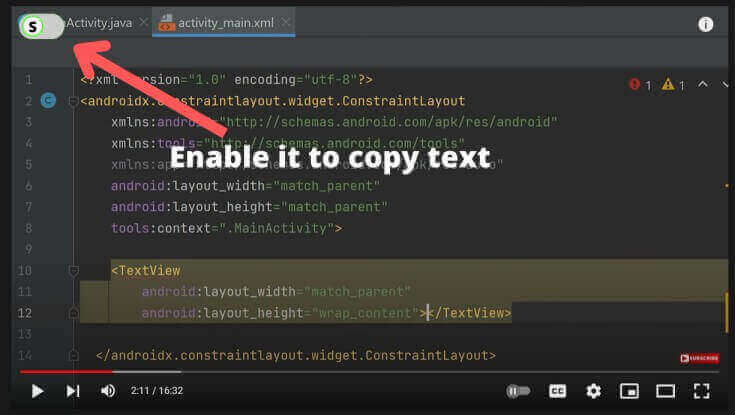Click android:layout_width on line 6
Screen dimensions: 735x415
point(188,186)
